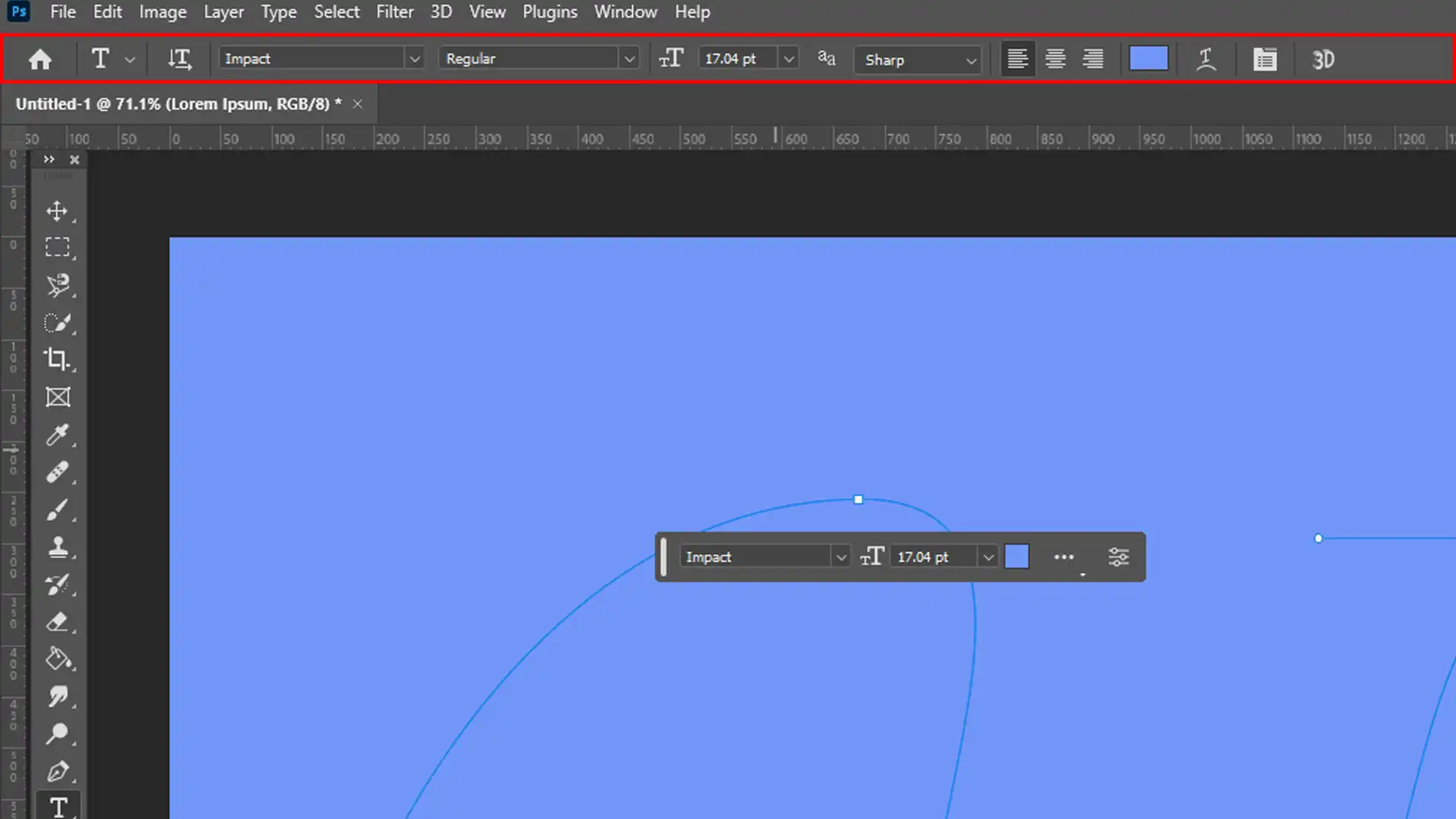
Task: Open the Select menu
Action: tap(337, 12)
